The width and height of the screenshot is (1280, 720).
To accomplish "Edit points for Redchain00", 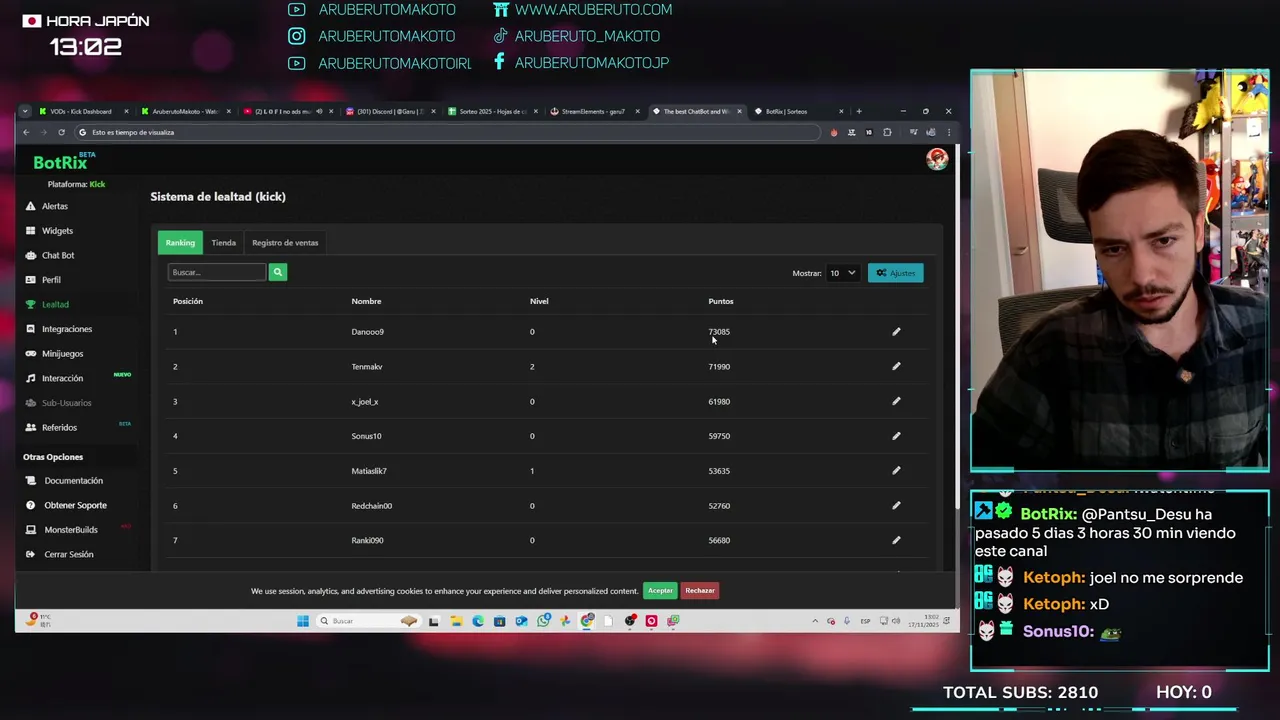I will pyautogui.click(x=896, y=505).
